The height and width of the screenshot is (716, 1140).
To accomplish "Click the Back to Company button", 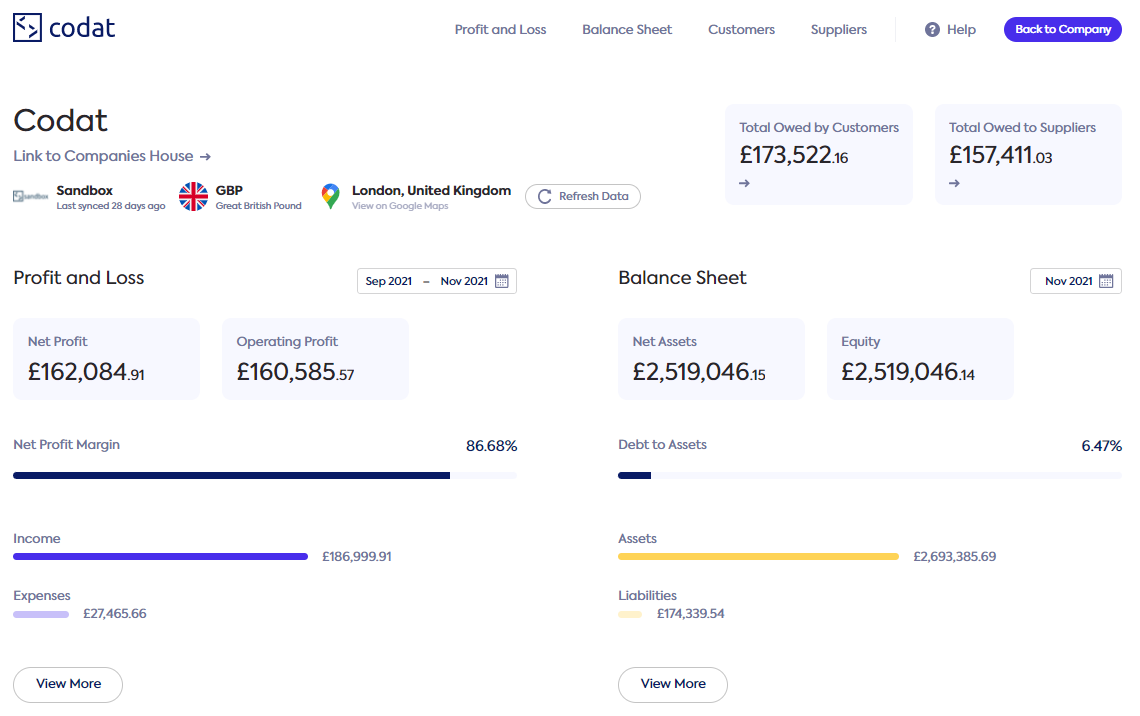I will pos(1062,30).
